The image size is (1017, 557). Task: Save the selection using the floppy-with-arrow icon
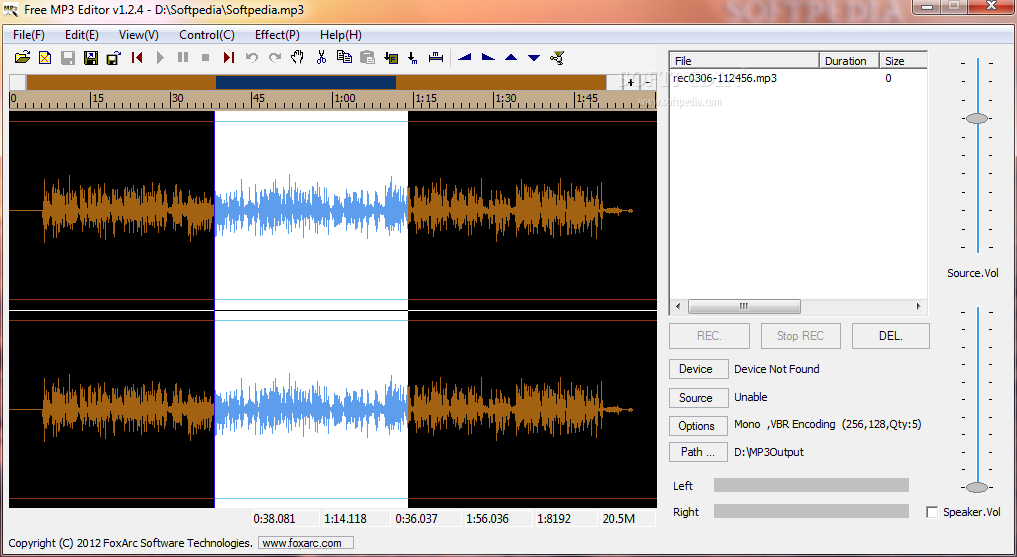tap(114, 58)
